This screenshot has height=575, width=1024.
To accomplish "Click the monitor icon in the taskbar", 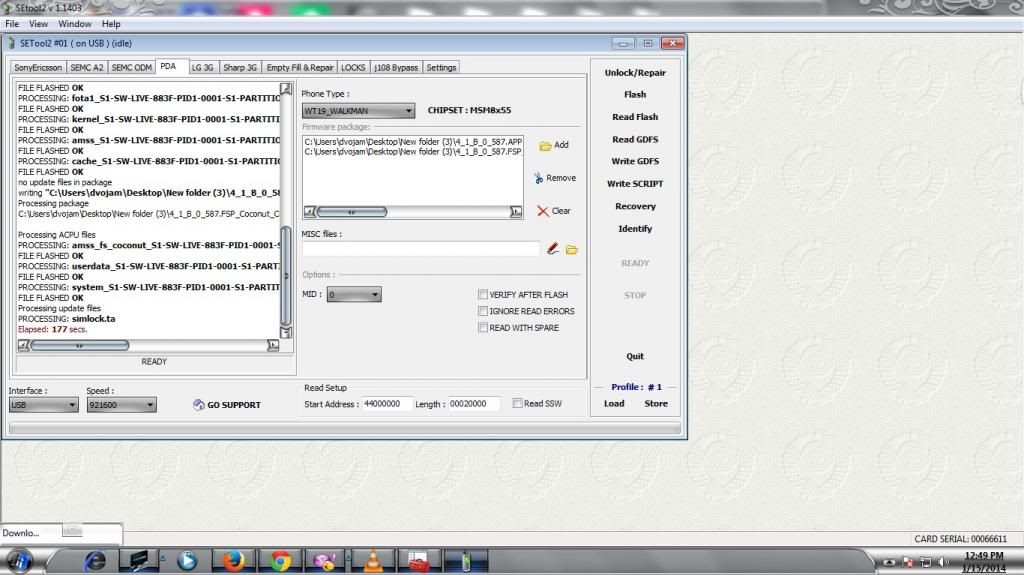I will (139, 561).
